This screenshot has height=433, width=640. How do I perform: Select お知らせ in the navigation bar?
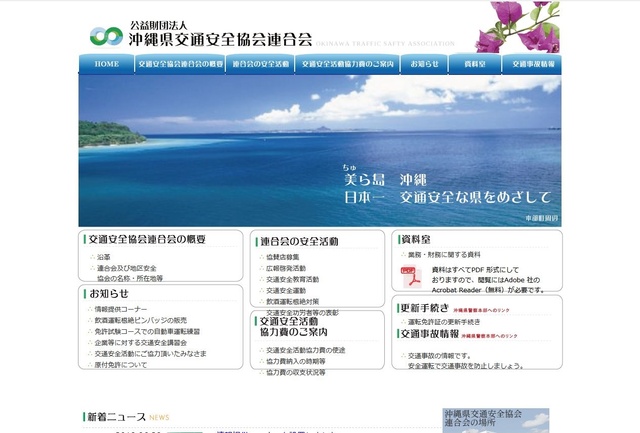[x=424, y=64]
